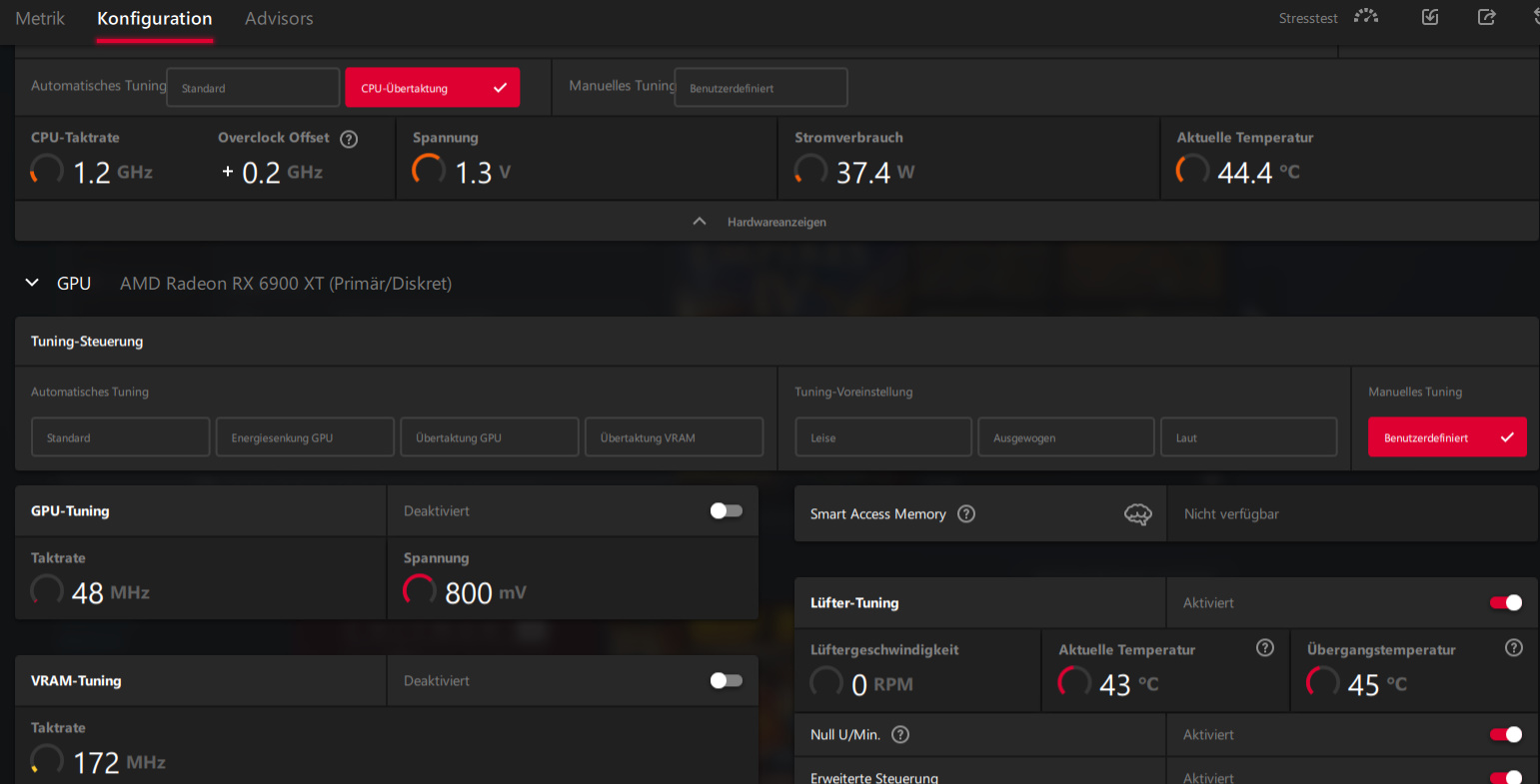
Task: Disable the Lüfter-Tuning toggle
Action: pyautogui.click(x=1506, y=602)
